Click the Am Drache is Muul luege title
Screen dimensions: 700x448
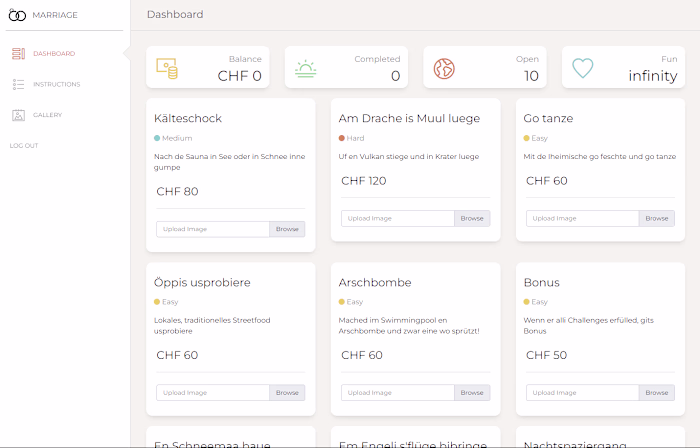(x=409, y=118)
